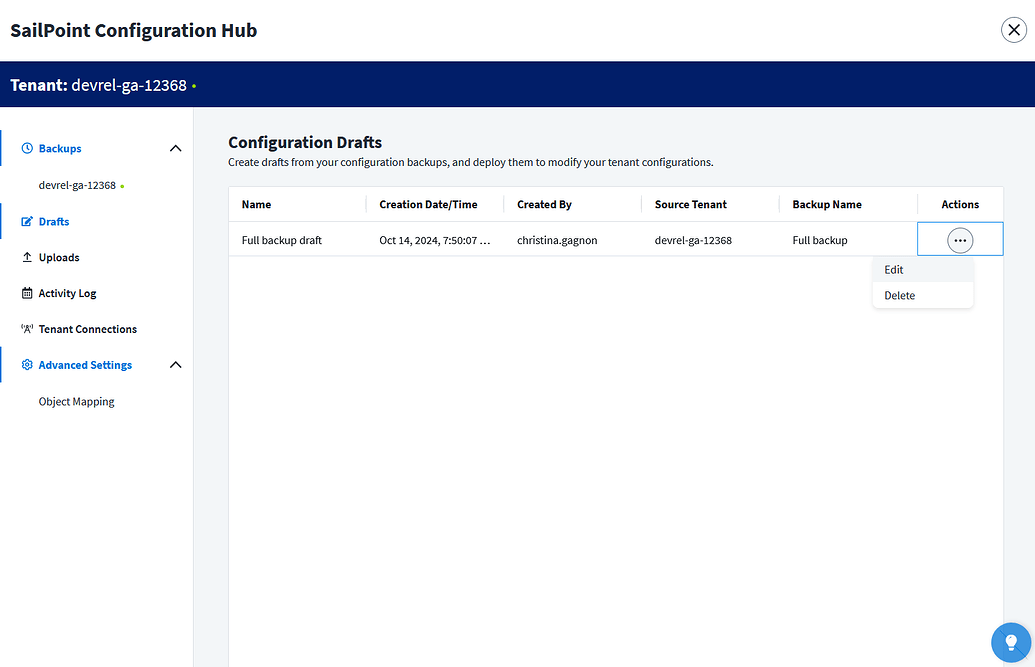
Task: Select the Tenant Connections 'A' icon
Action: 26,328
